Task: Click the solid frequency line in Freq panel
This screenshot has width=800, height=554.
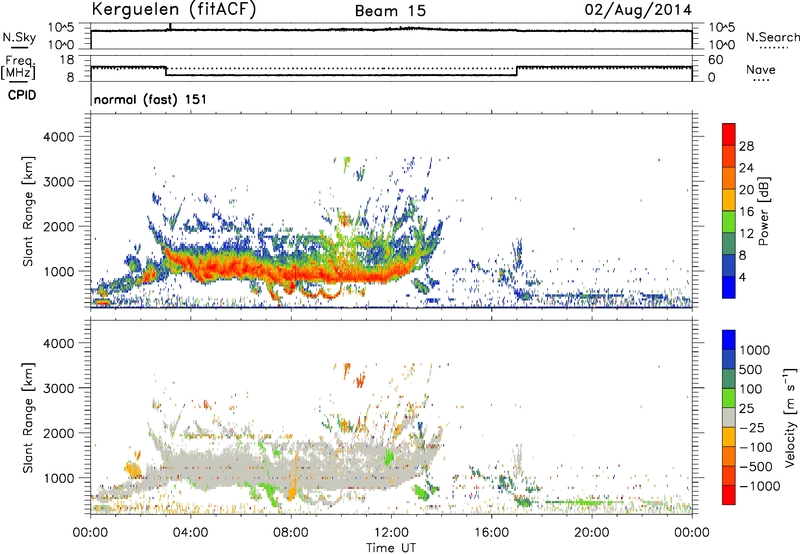Action: point(341,75)
